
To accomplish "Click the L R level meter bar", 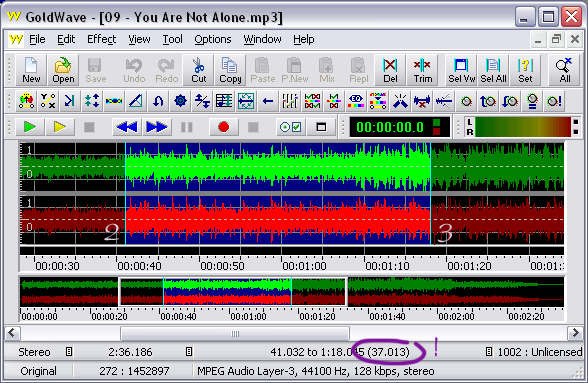I will pos(522,127).
